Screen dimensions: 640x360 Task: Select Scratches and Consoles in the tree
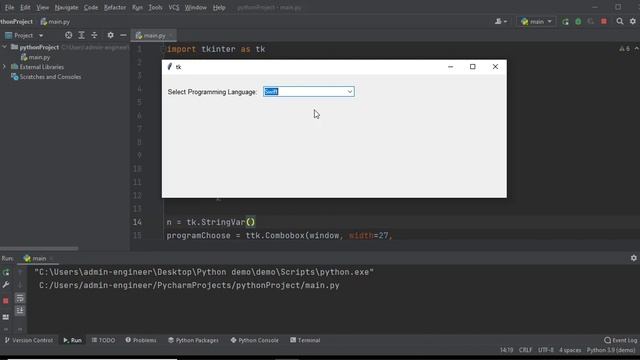(46, 77)
